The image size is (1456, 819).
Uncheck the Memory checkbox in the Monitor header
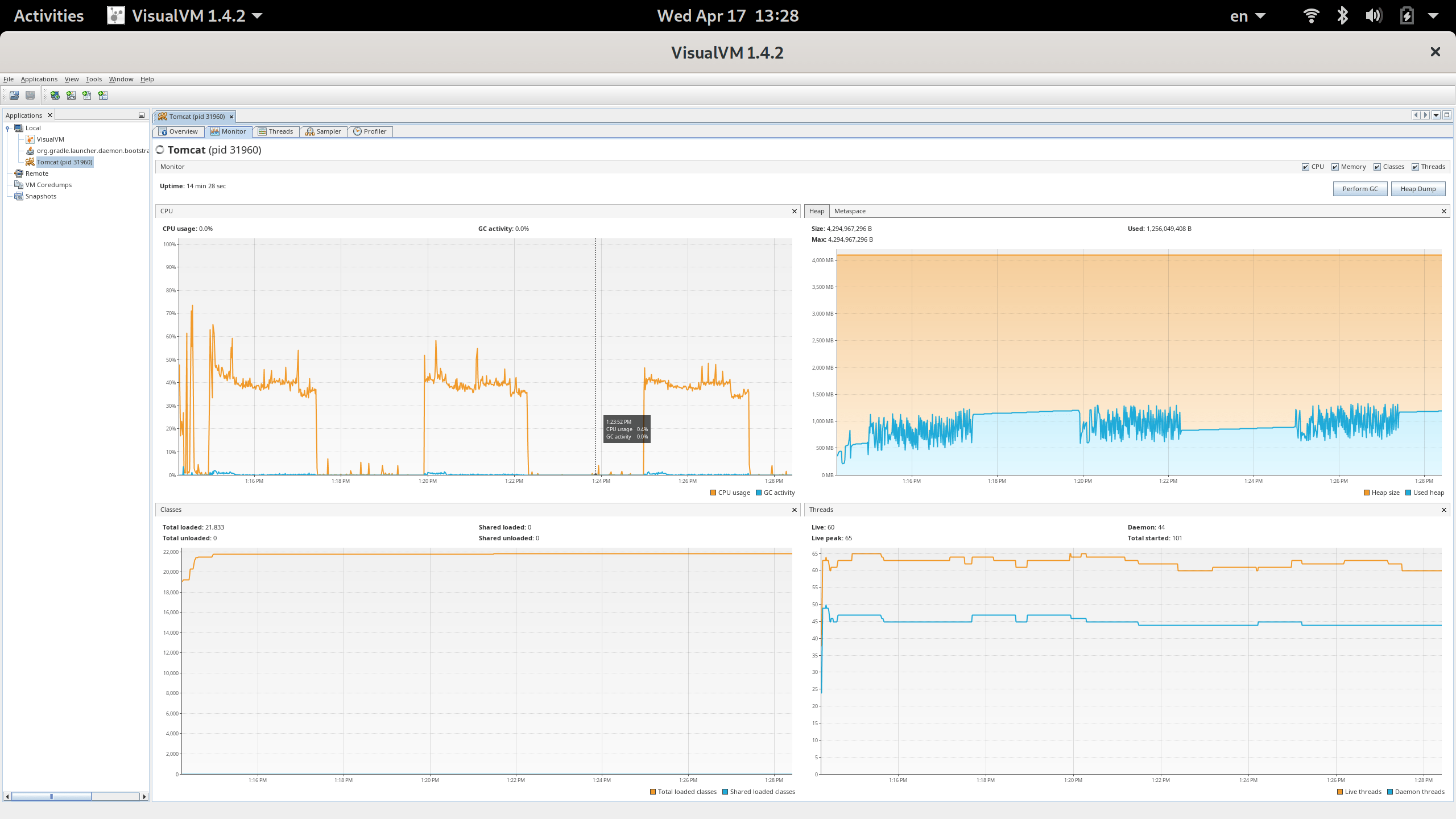(1335, 167)
